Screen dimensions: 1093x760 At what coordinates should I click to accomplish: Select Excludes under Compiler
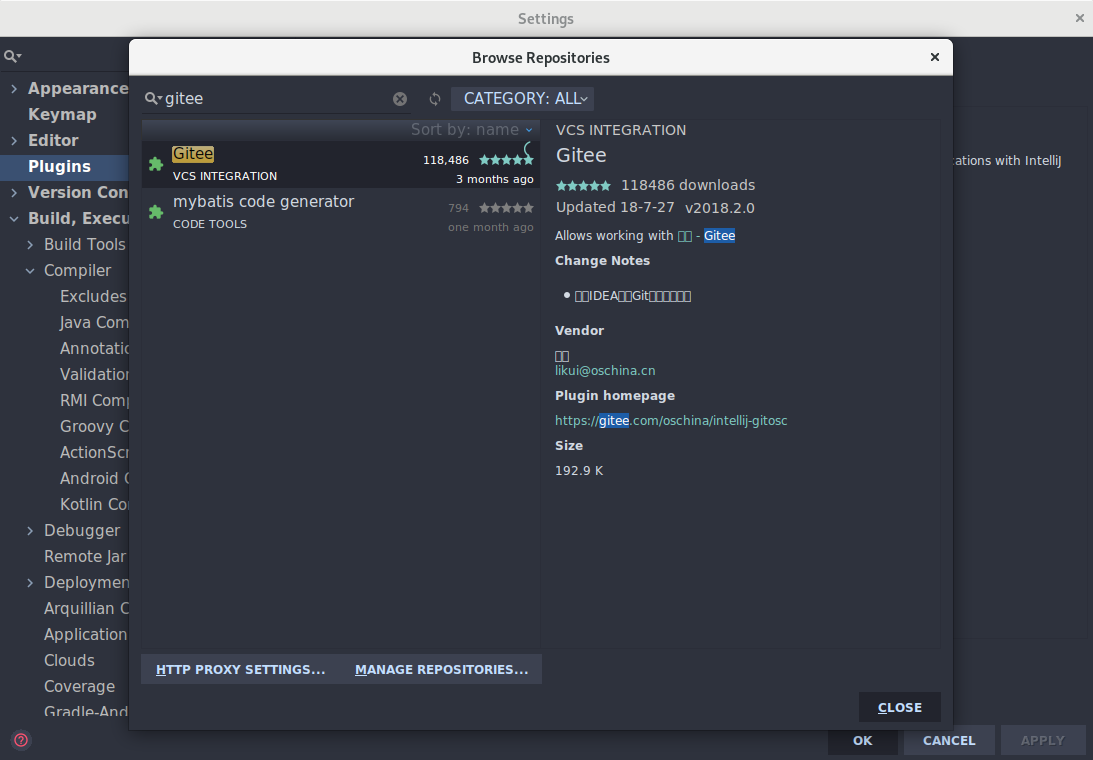pyautogui.click(x=93, y=296)
